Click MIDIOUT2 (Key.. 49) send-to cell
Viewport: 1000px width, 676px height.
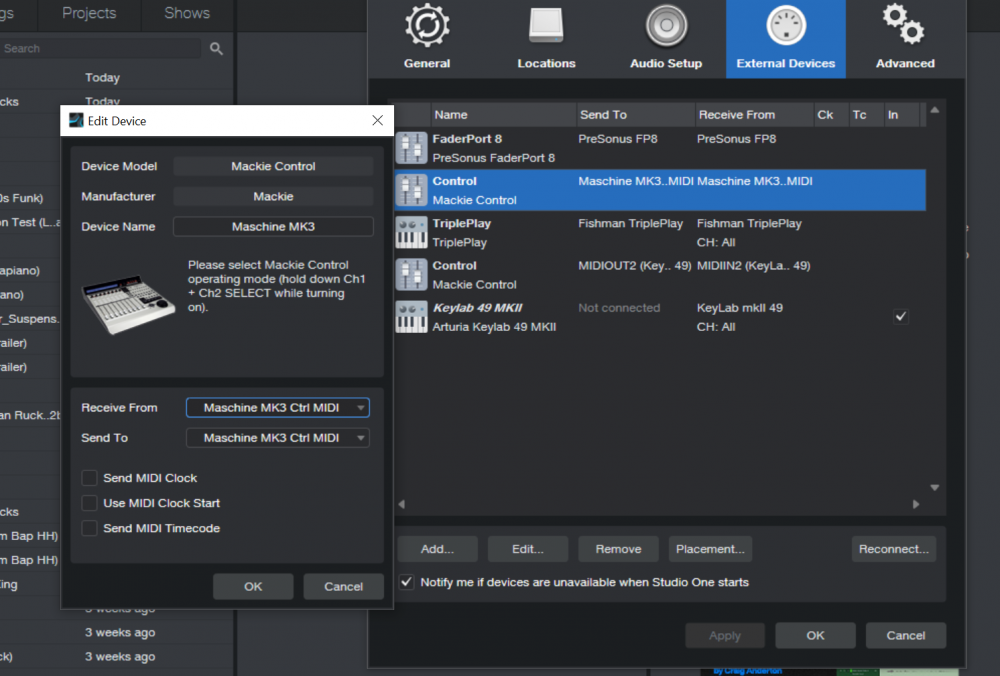tap(635, 265)
